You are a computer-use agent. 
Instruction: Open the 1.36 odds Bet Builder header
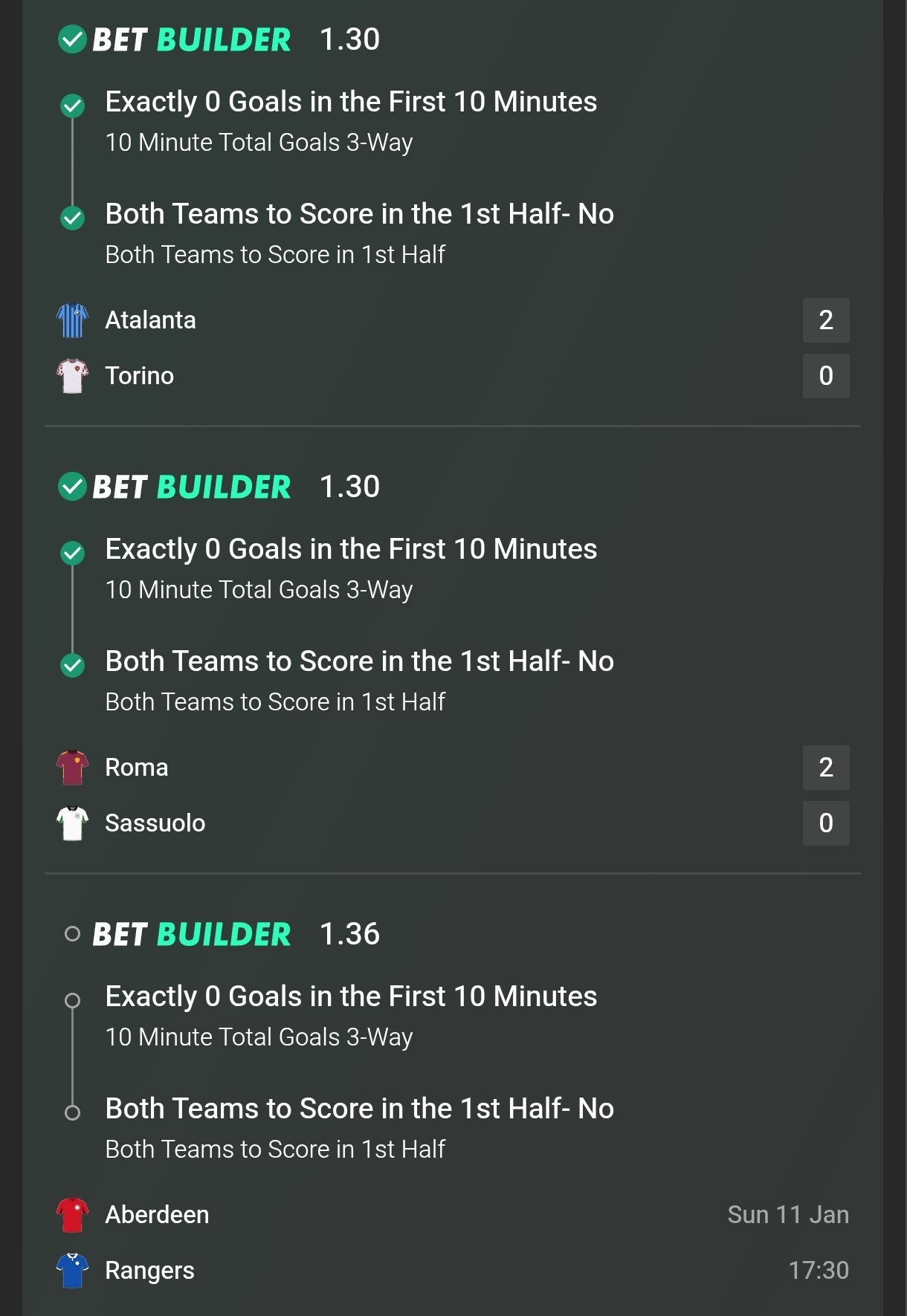(236, 934)
